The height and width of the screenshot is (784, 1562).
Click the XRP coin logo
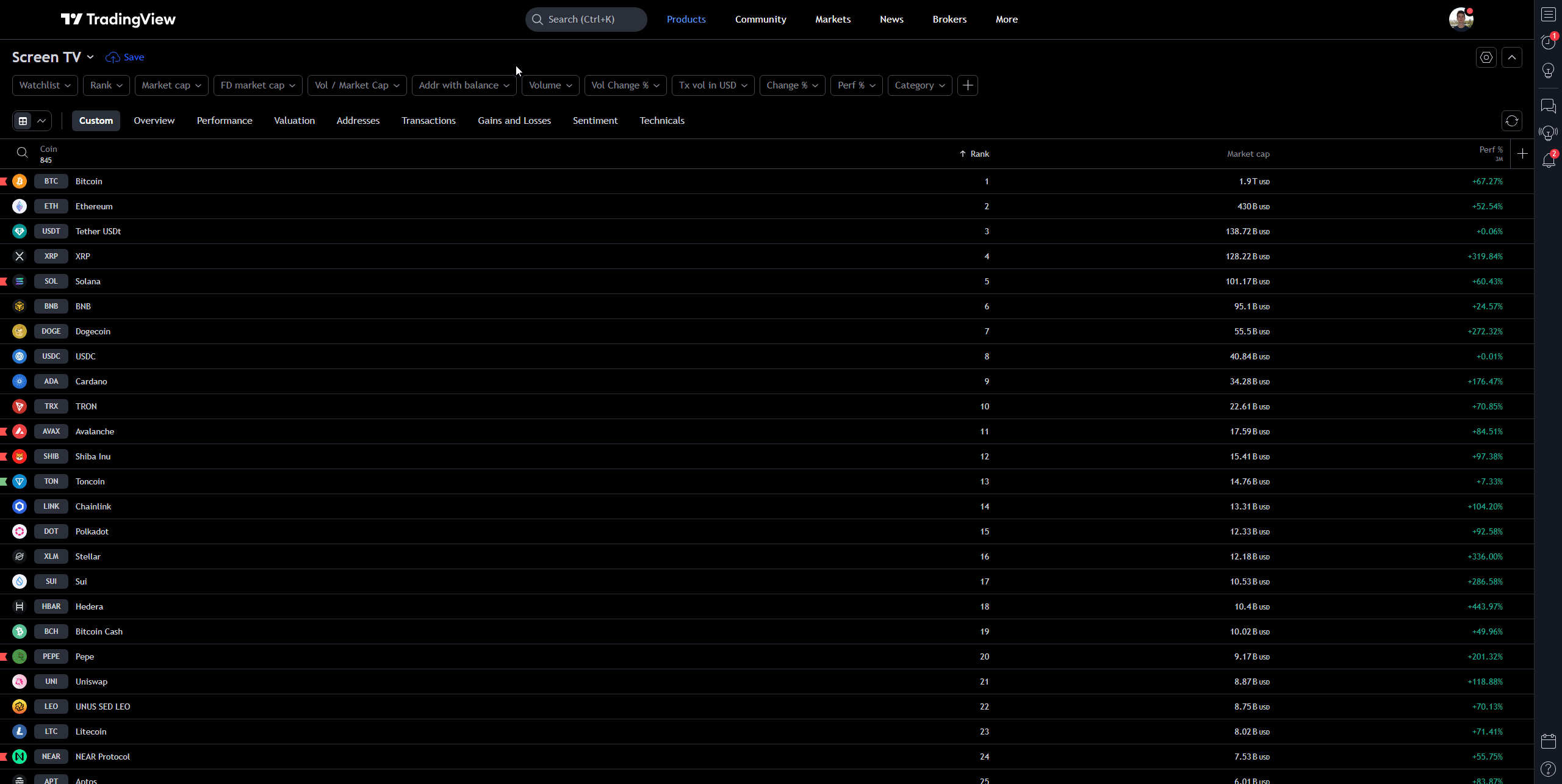[20, 256]
